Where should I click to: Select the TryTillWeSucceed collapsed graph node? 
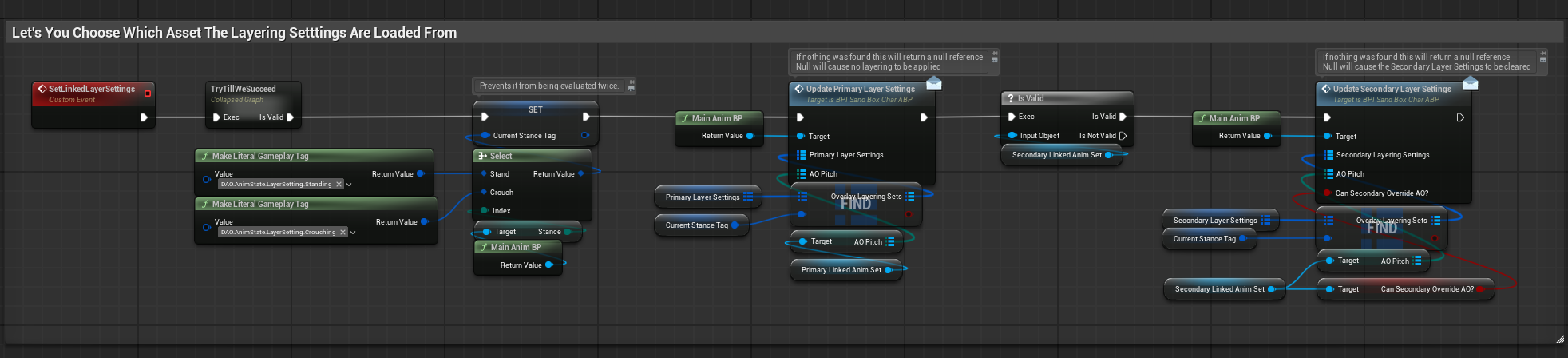pyautogui.click(x=243, y=89)
